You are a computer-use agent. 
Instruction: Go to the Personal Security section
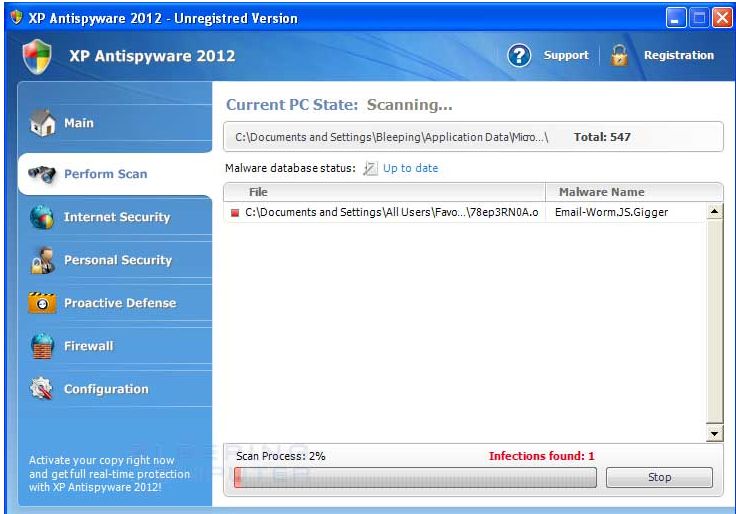coord(115,260)
